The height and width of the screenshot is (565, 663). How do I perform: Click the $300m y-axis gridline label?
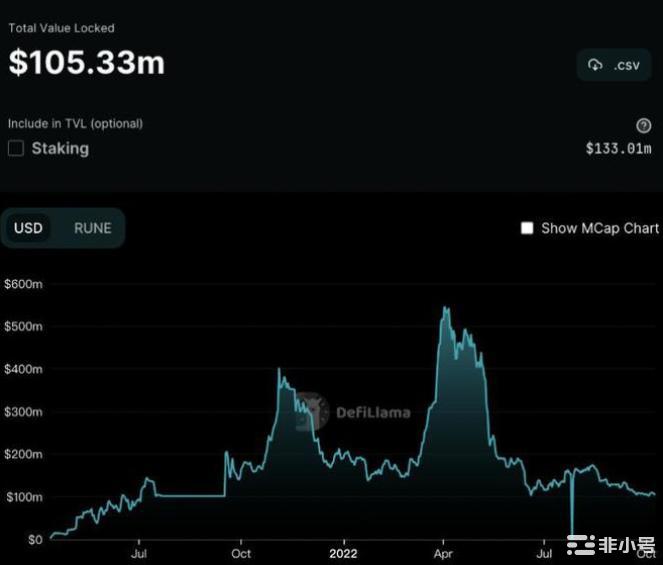(22, 412)
